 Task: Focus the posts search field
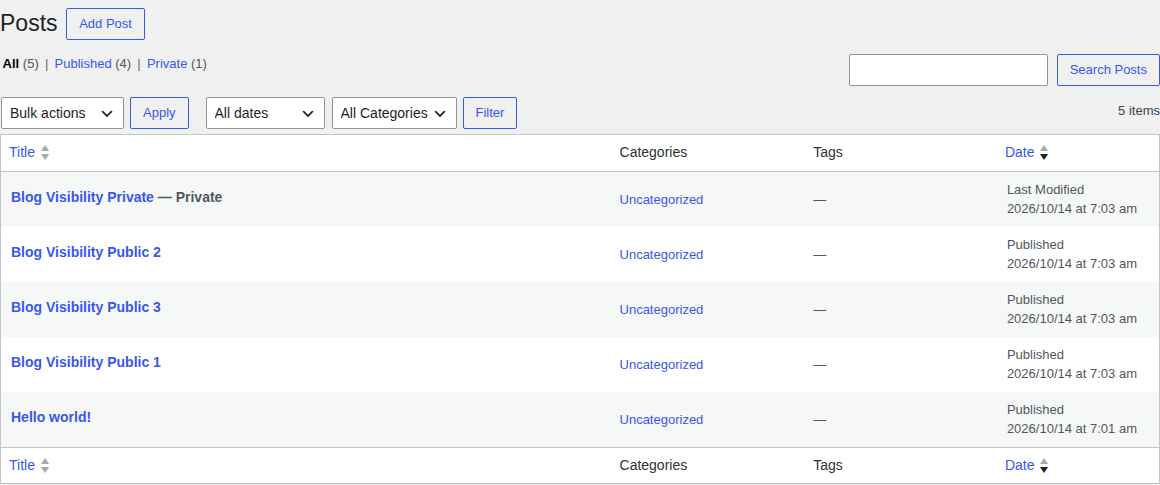pos(948,69)
